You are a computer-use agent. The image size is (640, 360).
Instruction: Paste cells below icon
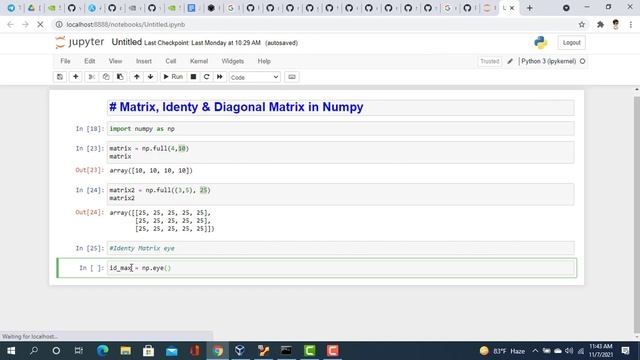click(120, 77)
